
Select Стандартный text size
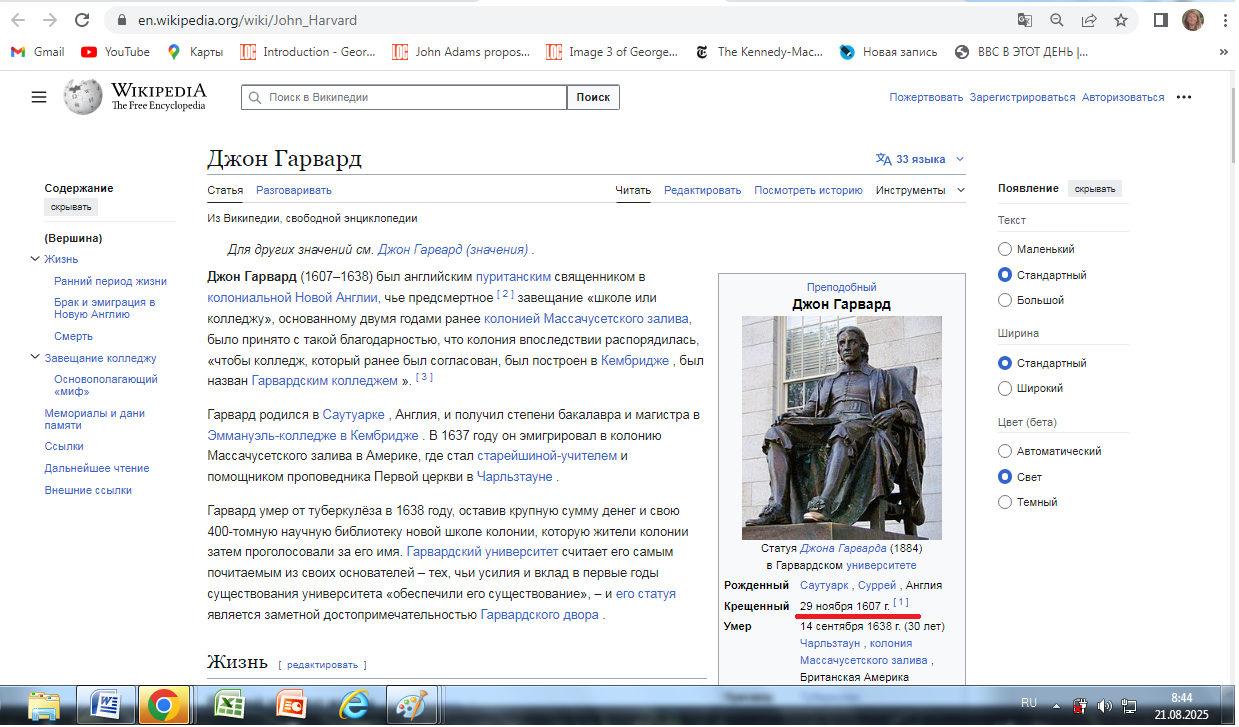coord(1005,275)
